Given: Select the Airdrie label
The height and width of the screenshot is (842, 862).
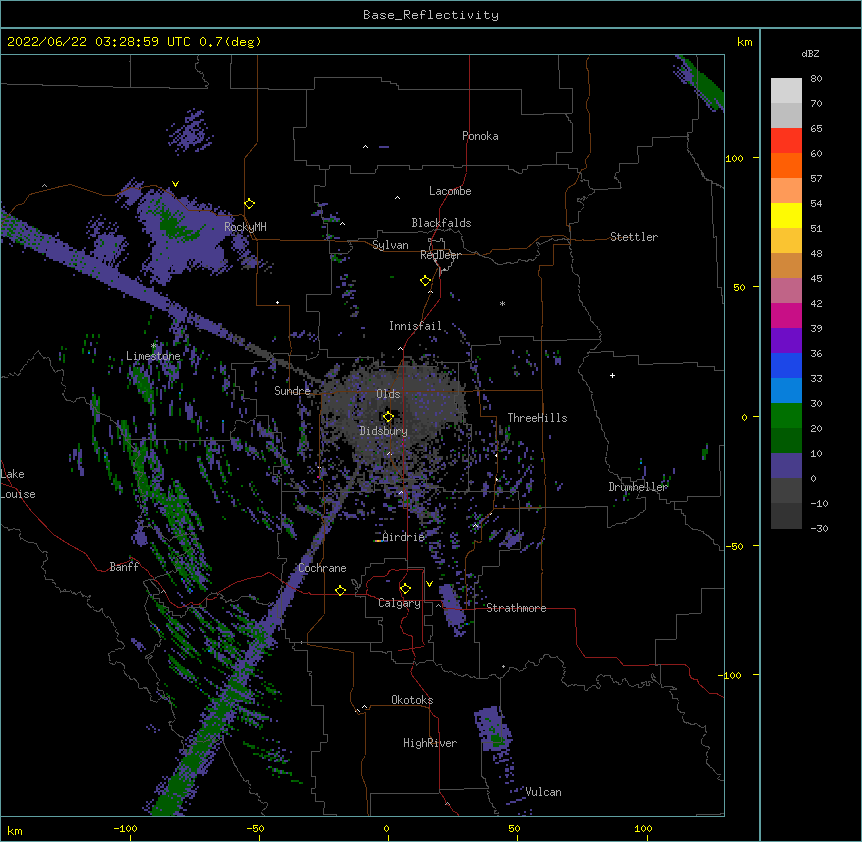Looking at the screenshot, I should (x=403, y=537).
